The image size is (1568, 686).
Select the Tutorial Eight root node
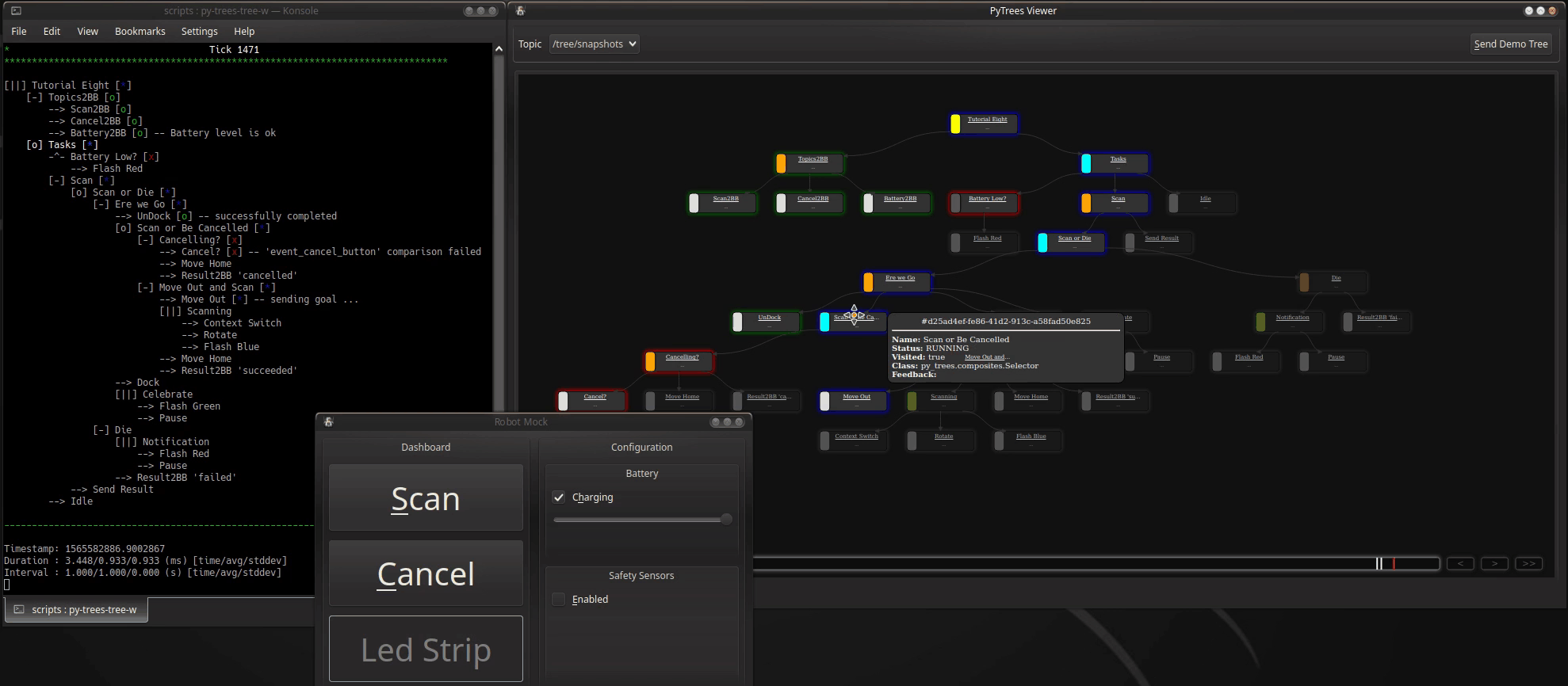point(984,124)
